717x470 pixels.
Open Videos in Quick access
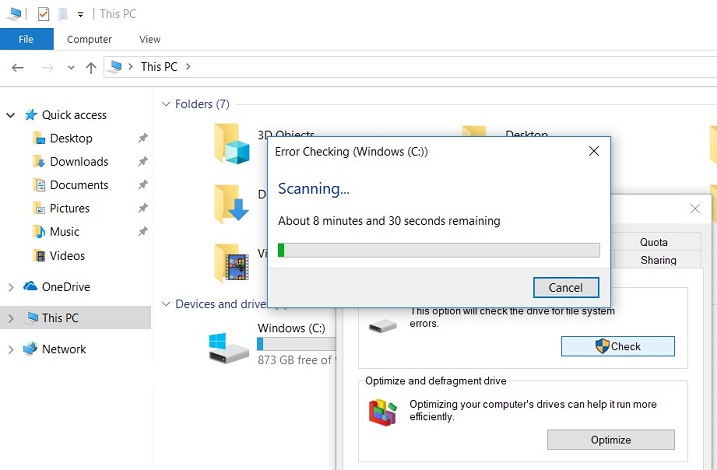tap(67, 256)
